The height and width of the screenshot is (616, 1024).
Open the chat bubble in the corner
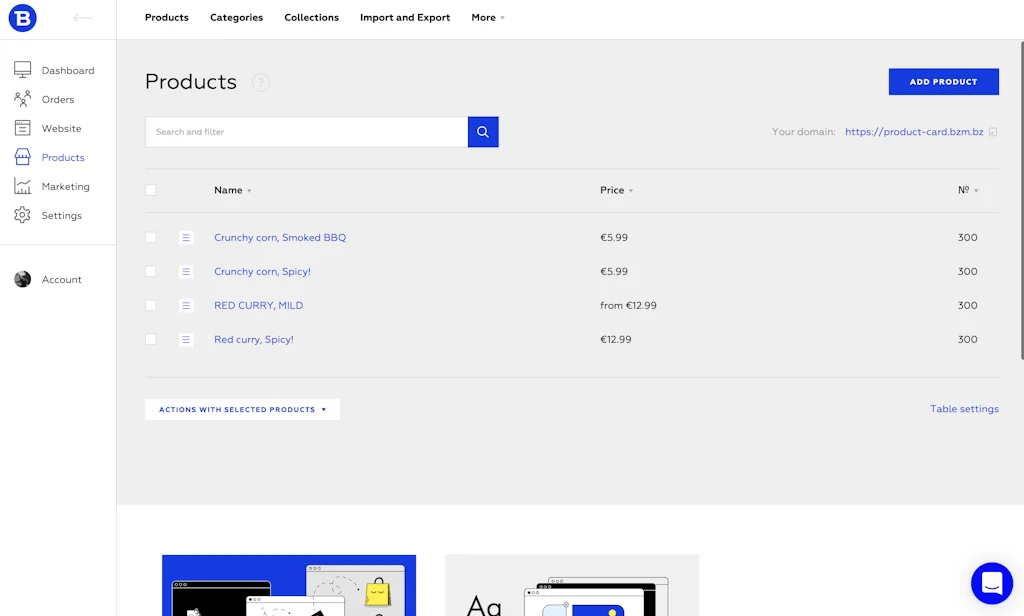tap(991, 583)
